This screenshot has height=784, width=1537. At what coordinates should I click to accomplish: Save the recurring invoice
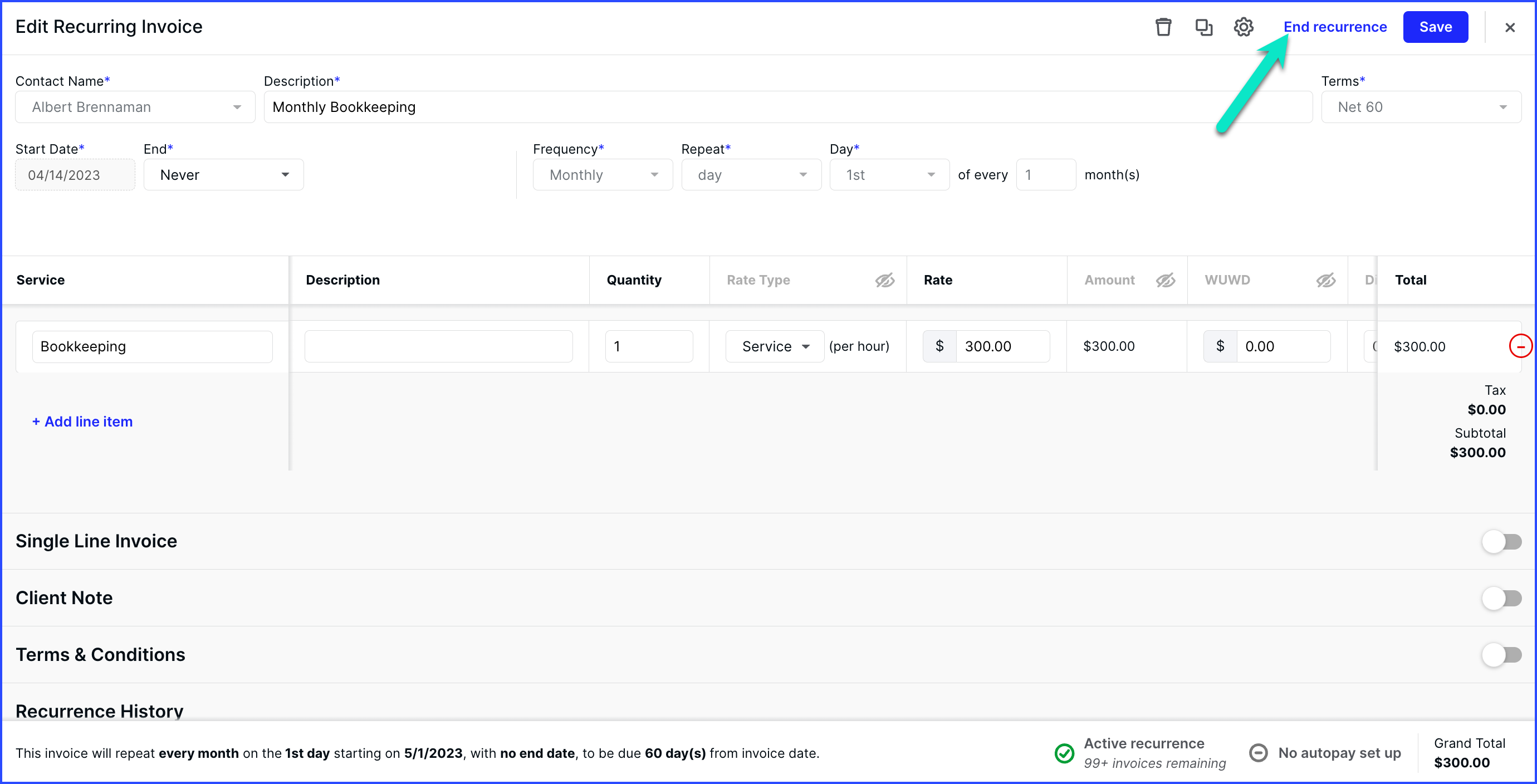[1436, 27]
